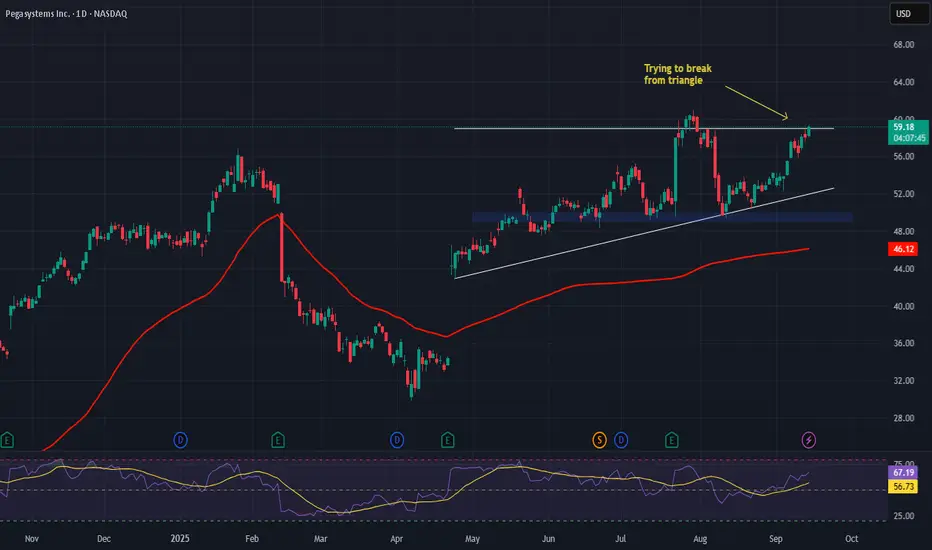
Task: Click the 64.00 price axis label
Action: tap(903, 82)
